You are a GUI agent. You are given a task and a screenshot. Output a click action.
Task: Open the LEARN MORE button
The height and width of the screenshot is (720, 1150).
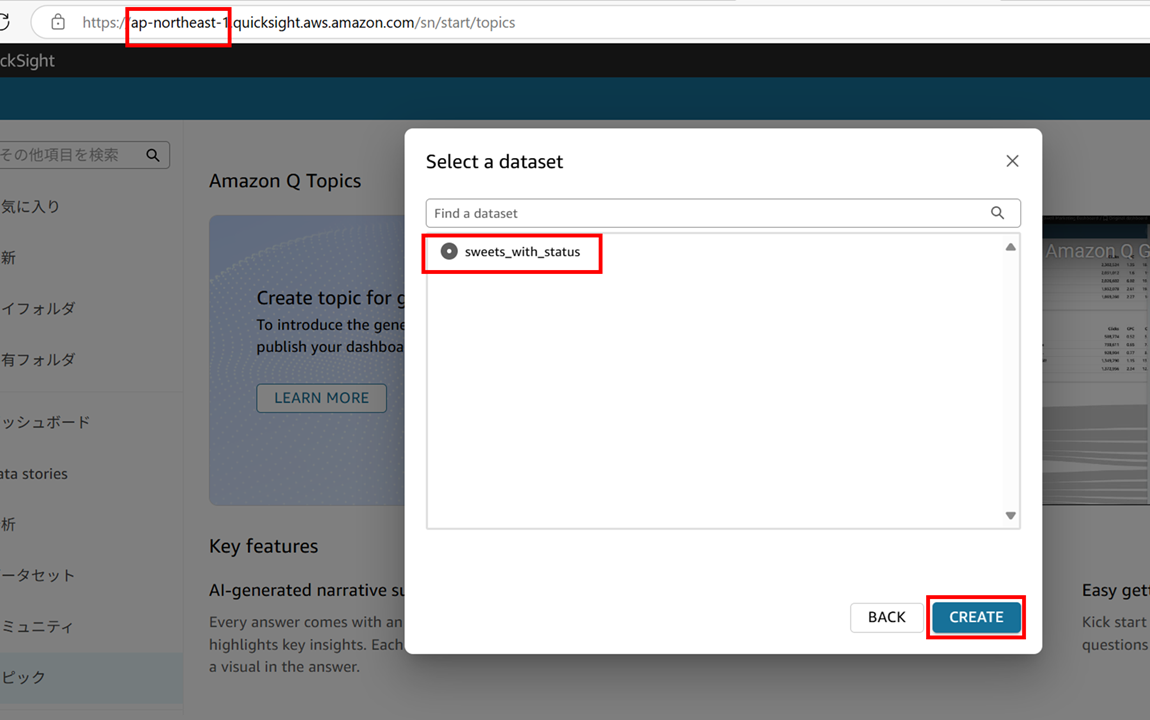pyautogui.click(x=321, y=397)
